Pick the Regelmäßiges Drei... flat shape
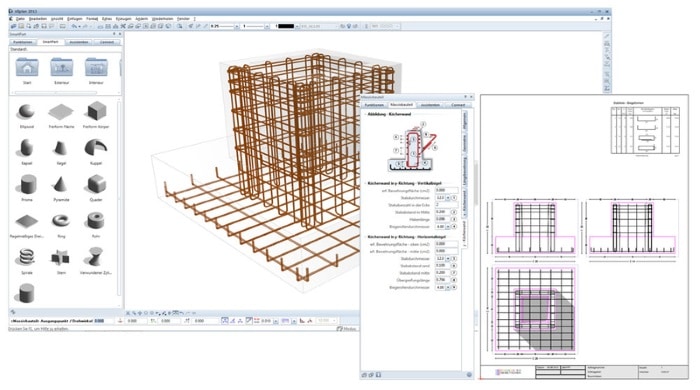 pos(26,221)
